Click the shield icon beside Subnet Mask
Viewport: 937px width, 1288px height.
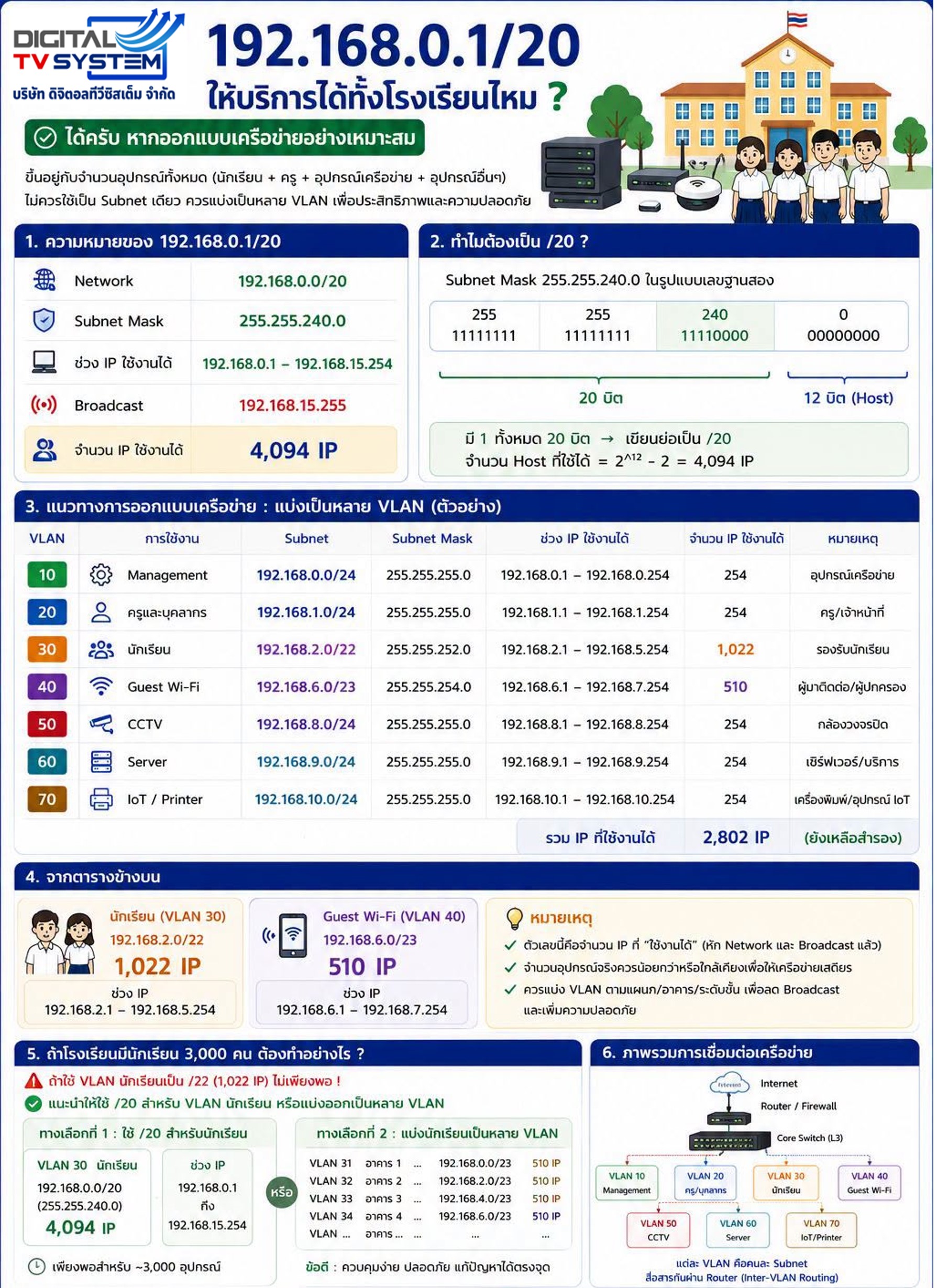coord(45,321)
